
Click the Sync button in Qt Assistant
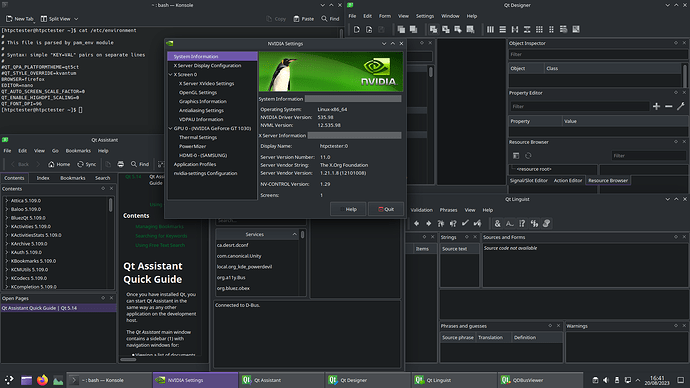86,164
